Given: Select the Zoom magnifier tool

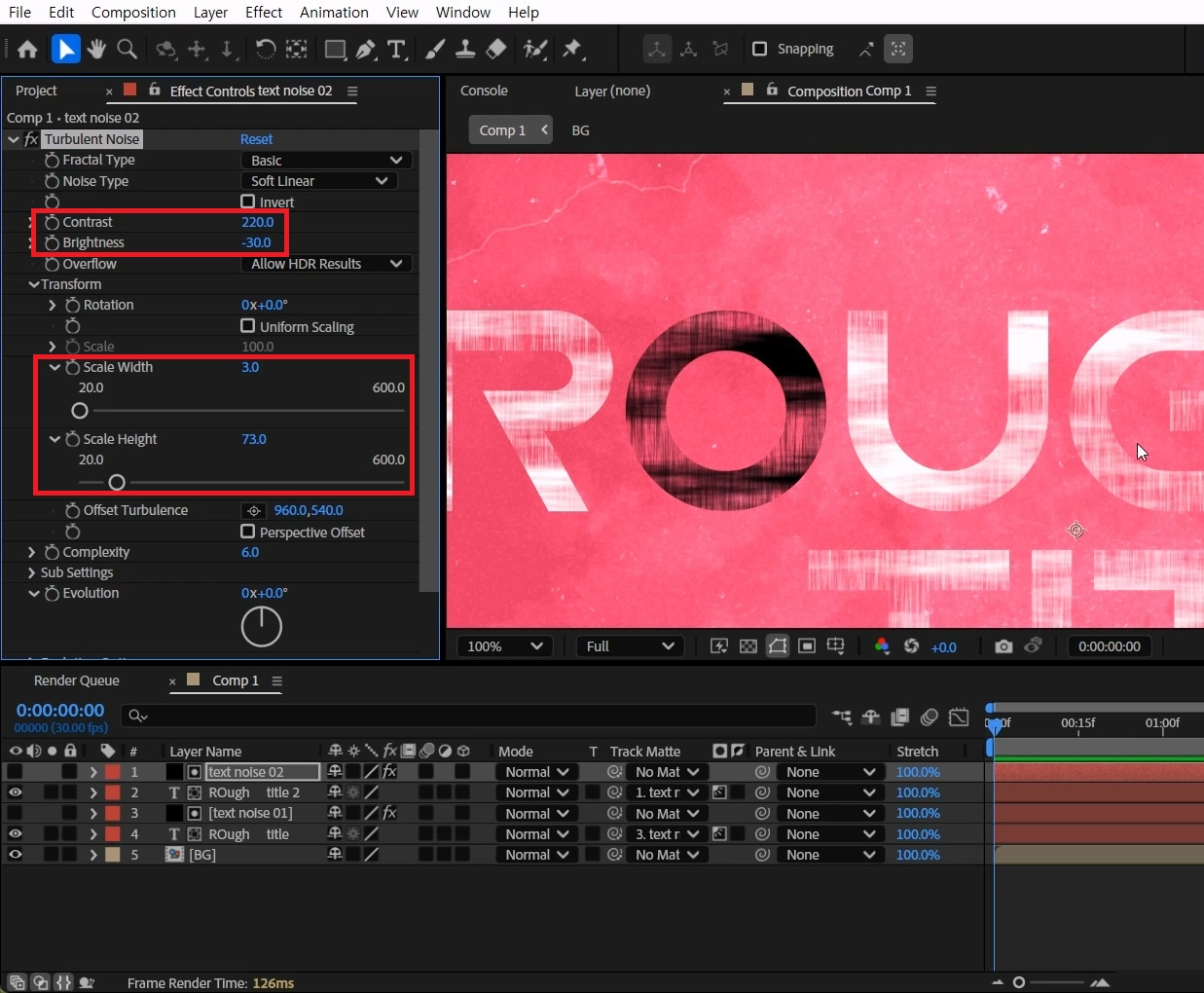Looking at the screenshot, I should coord(127,49).
